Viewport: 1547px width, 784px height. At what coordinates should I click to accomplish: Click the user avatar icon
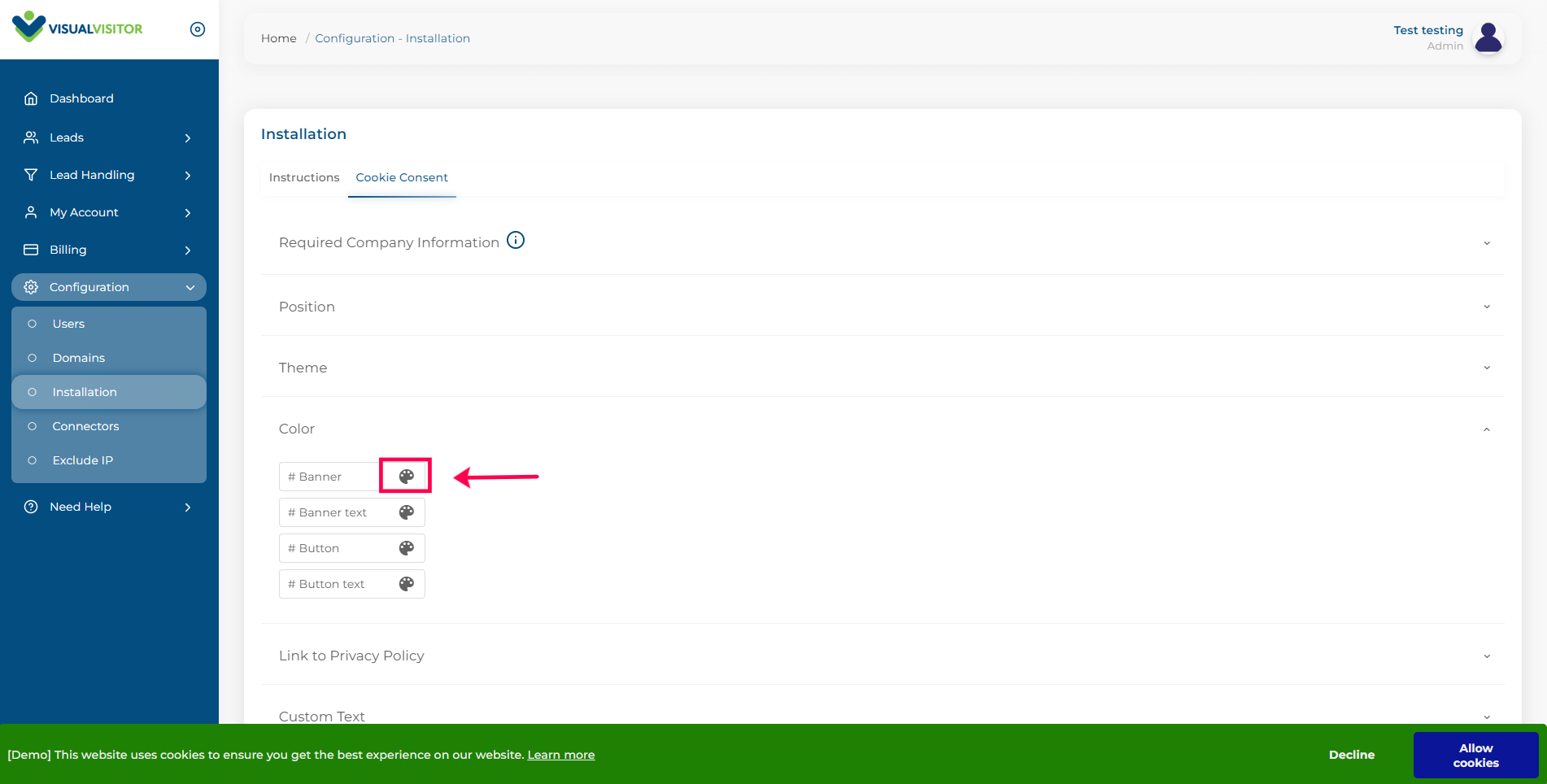pos(1488,37)
